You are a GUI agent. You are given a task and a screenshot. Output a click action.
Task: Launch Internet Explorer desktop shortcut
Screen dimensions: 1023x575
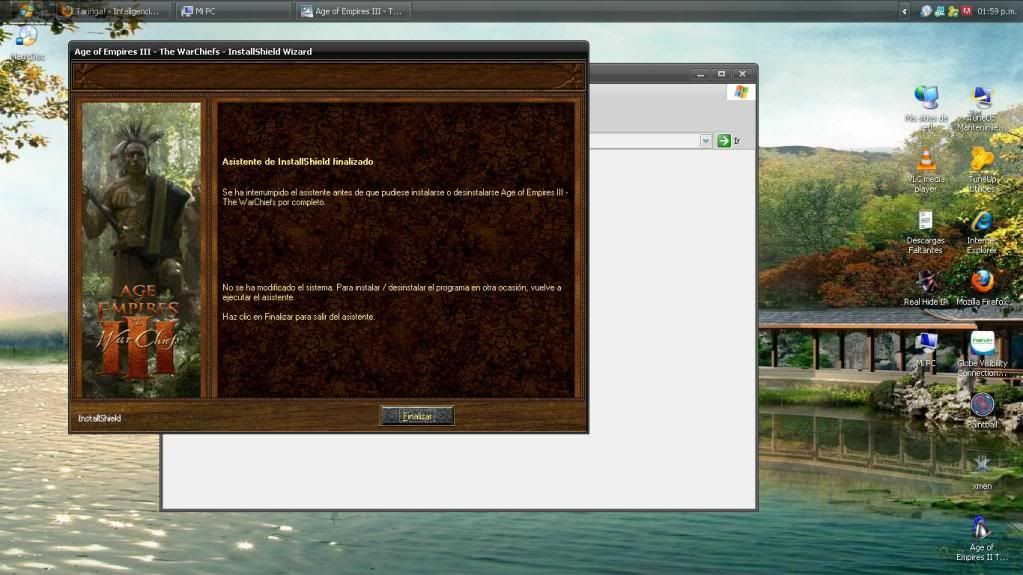click(981, 232)
